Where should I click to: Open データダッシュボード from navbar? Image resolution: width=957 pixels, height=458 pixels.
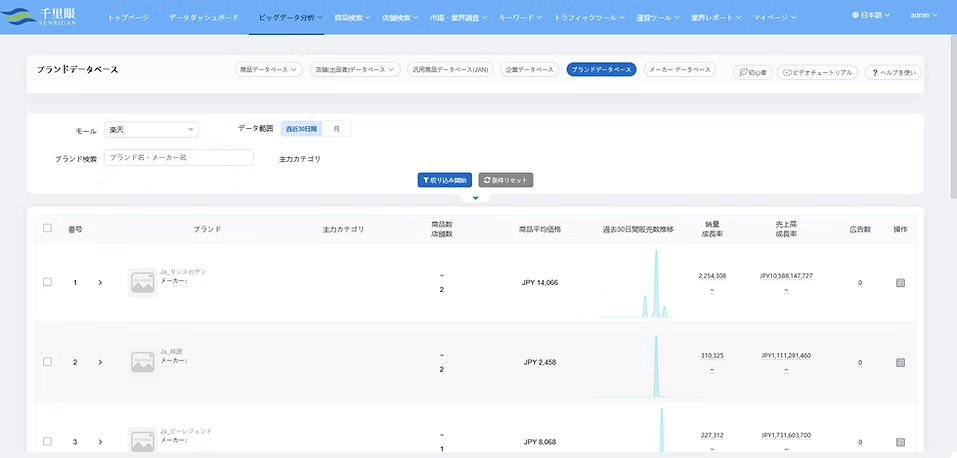pyautogui.click(x=204, y=18)
